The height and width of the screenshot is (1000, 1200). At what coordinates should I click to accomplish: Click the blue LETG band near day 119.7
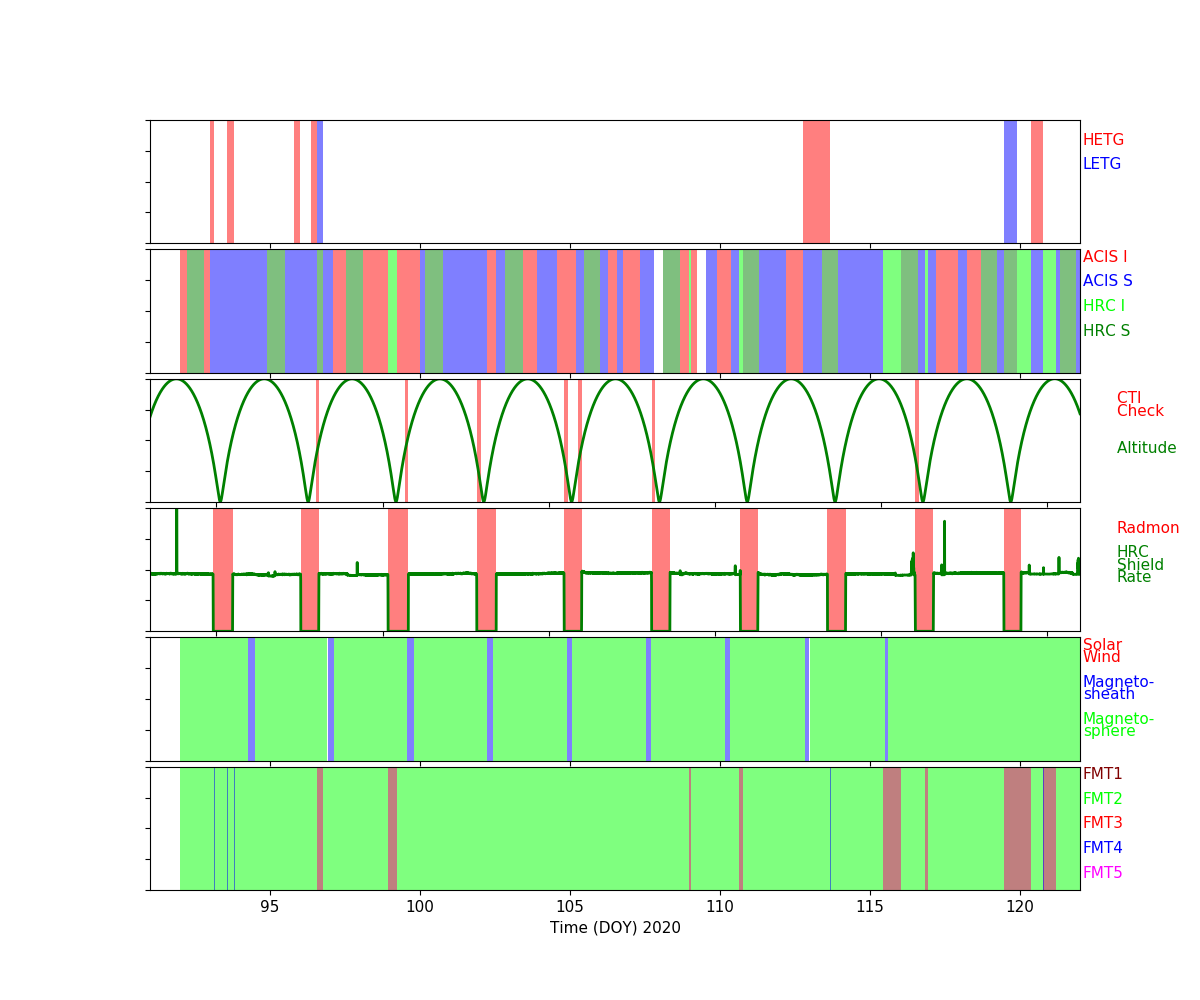(x=1010, y=182)
